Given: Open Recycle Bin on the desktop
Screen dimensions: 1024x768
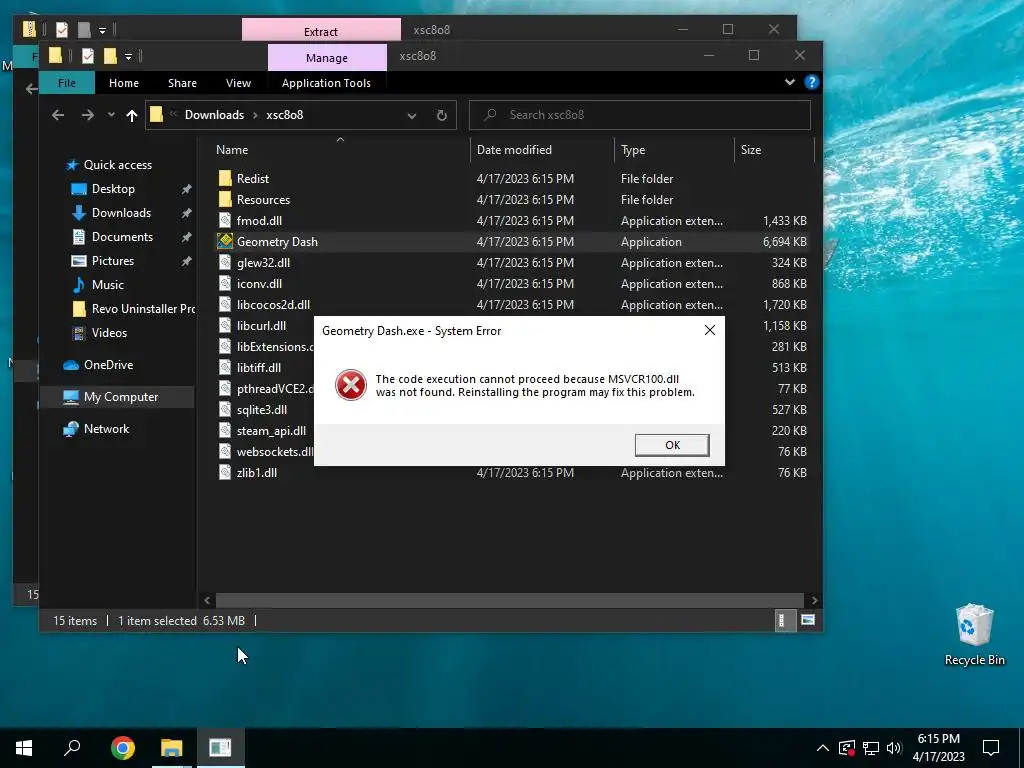Looking at the screenshot, I should click(x=974, y=635).
